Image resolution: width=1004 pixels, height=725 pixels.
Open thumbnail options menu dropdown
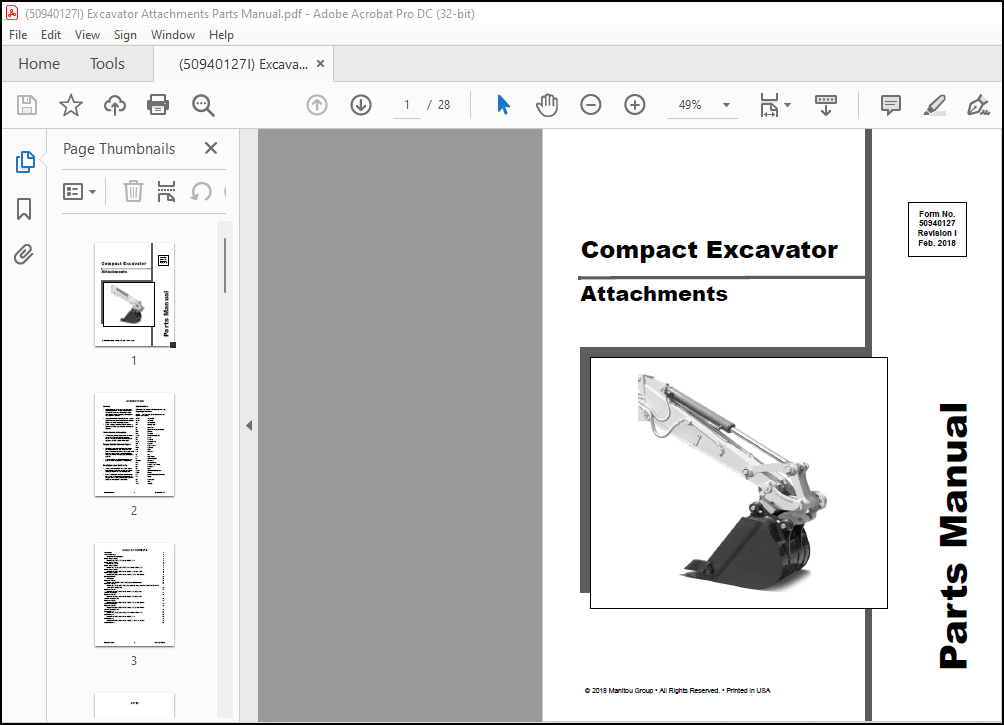point(79,191)
